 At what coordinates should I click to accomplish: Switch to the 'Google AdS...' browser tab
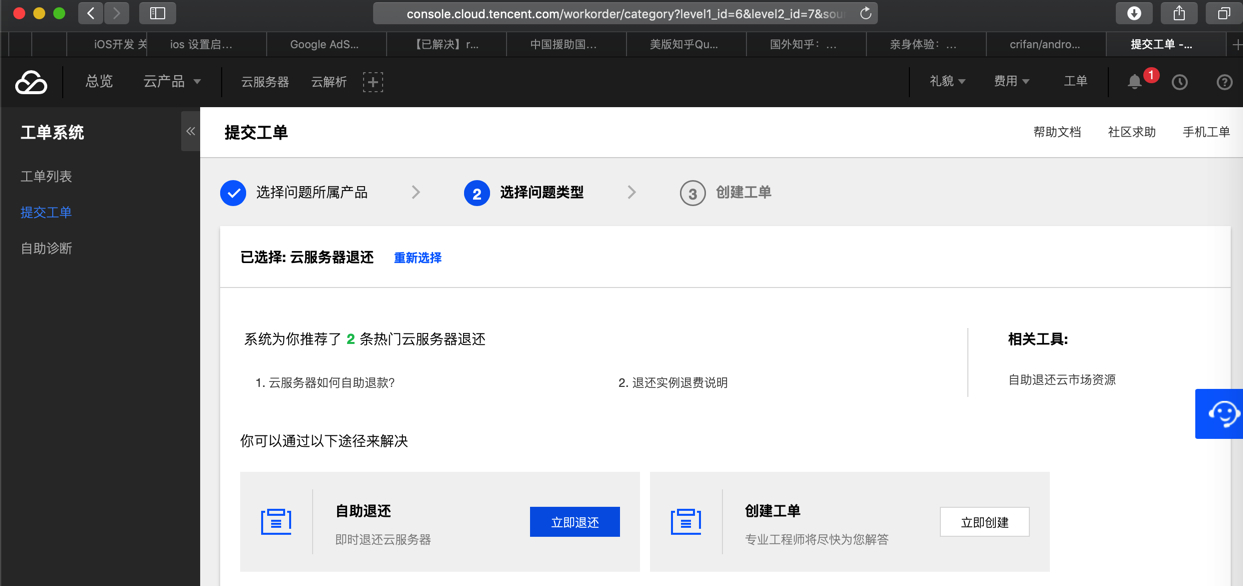click(x=327, y=44)
